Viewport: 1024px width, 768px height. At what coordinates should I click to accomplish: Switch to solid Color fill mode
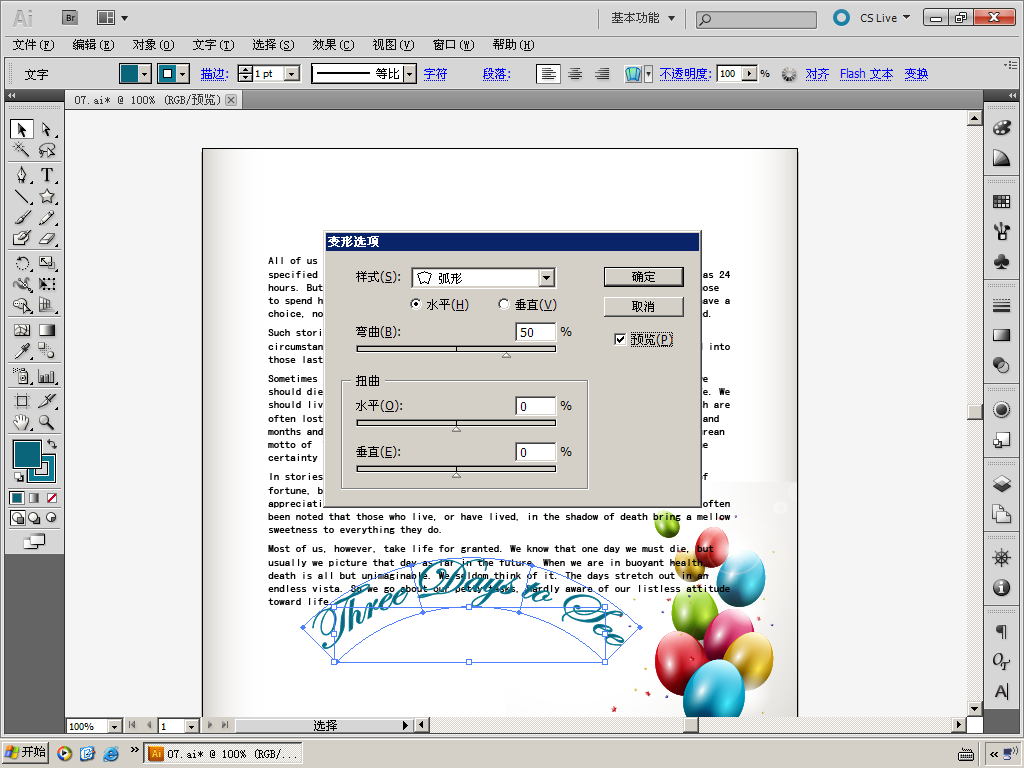click(x=17, y=498)
